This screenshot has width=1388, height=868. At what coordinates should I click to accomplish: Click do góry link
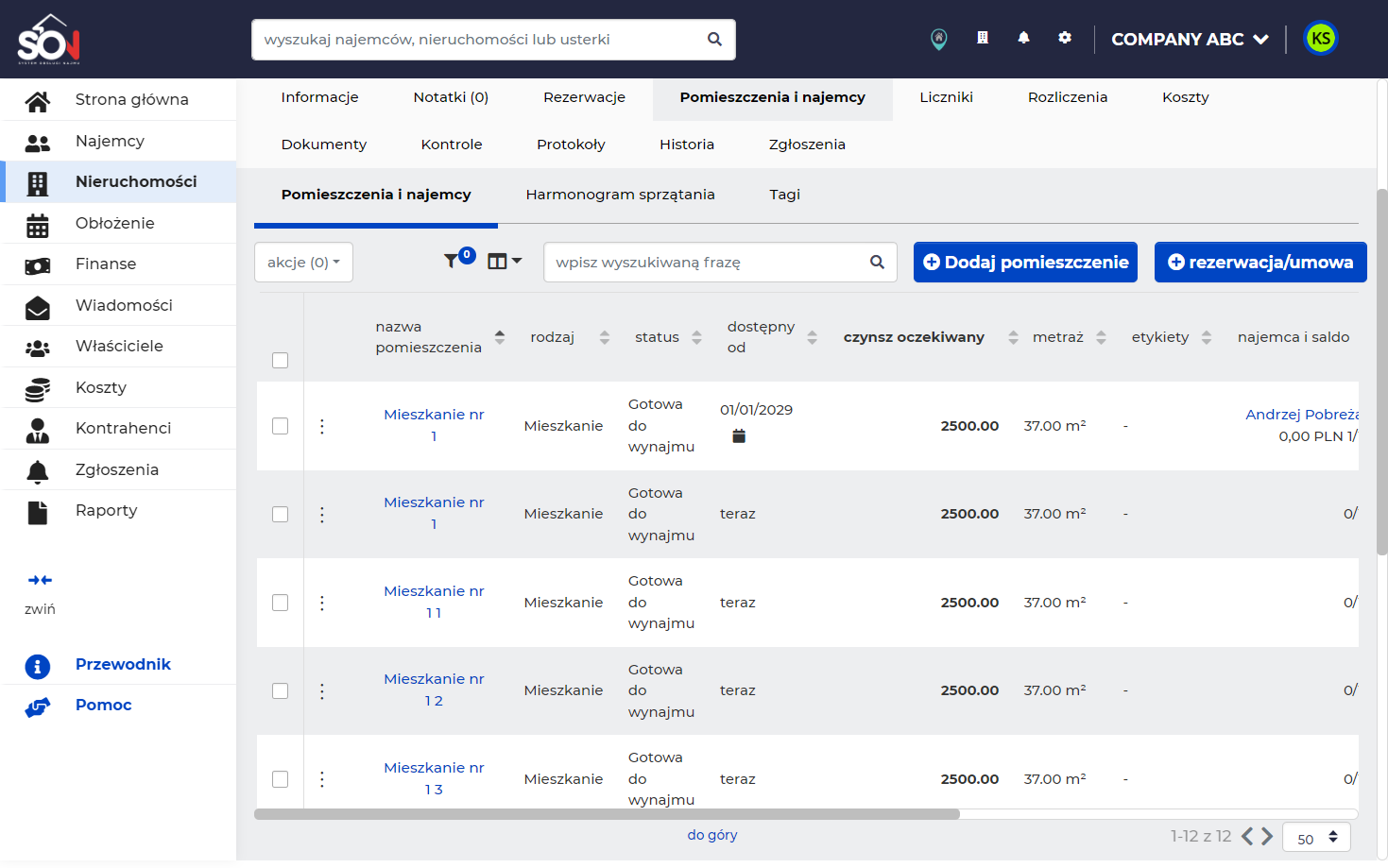click(712, 835)
